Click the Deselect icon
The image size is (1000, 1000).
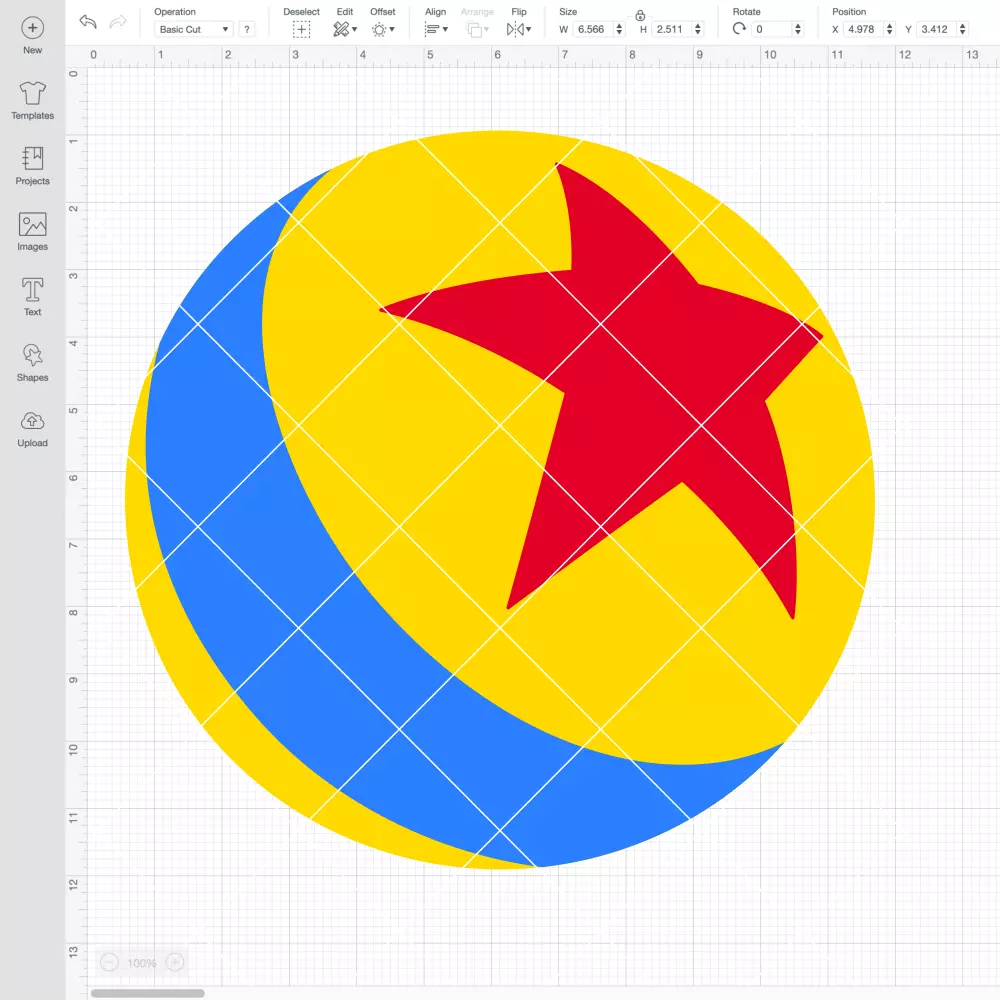pos(302,29)
